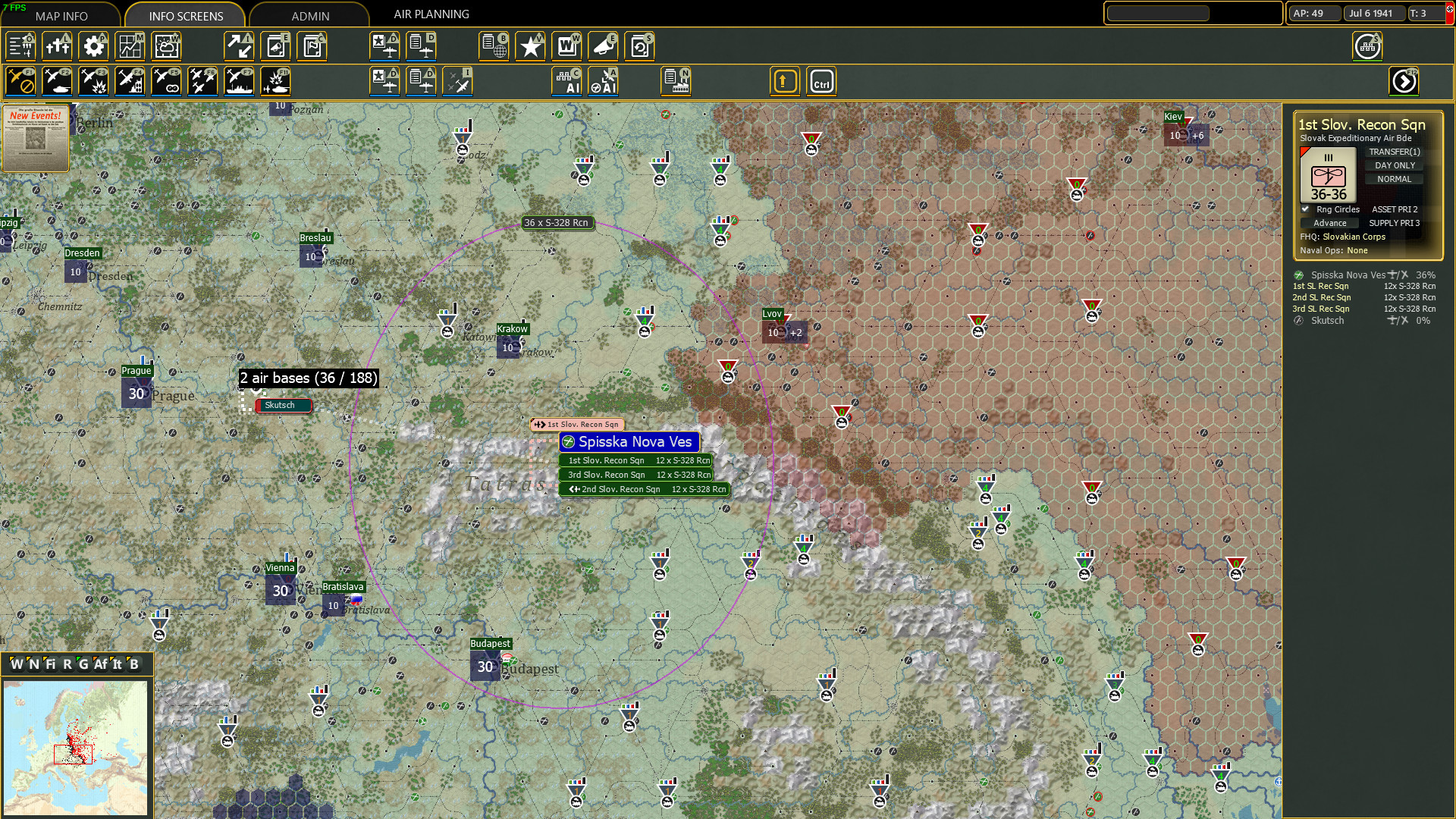This screenshot has width=1456, height=819.
Task: Select 1st SL Rec Sqn in list
Action: pyautogui.click(x=1363, y=286)
